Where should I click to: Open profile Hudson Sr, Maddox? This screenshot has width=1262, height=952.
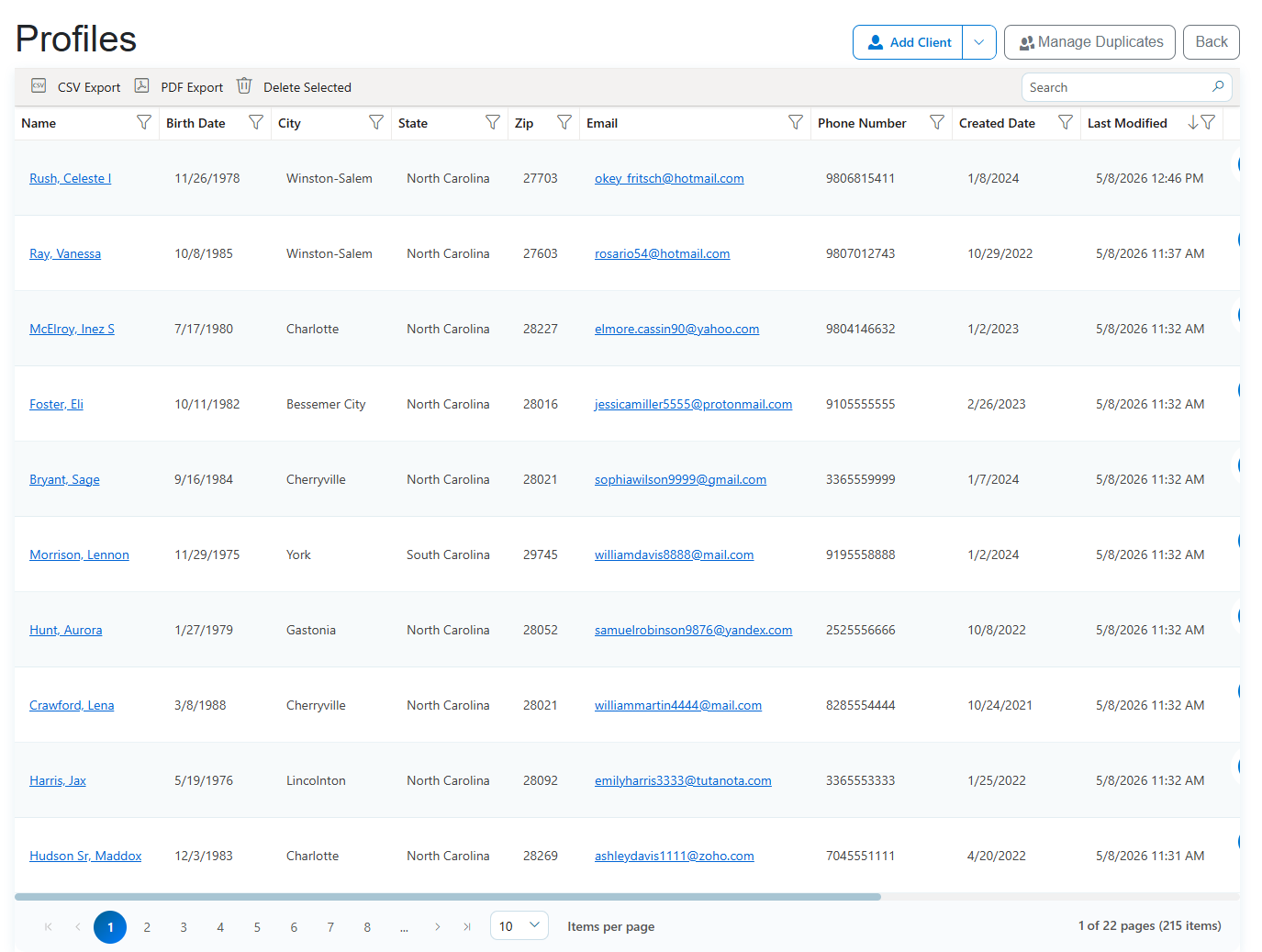click(x=85, y=856)
